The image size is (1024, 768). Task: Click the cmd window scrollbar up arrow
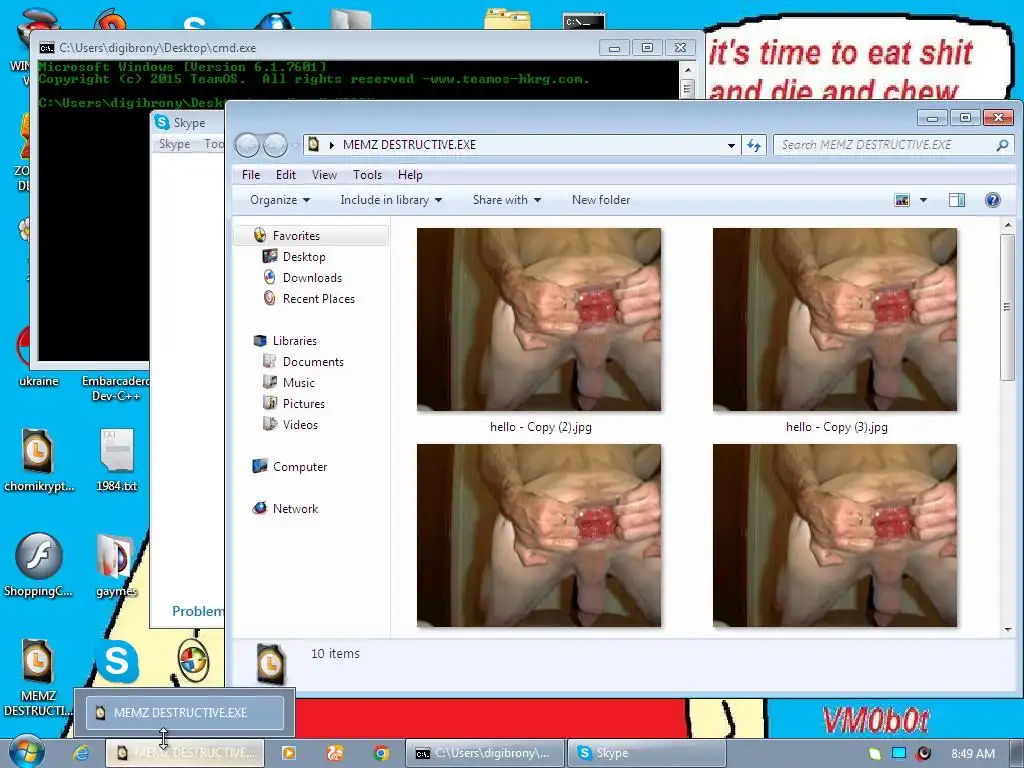coord(687,69)
